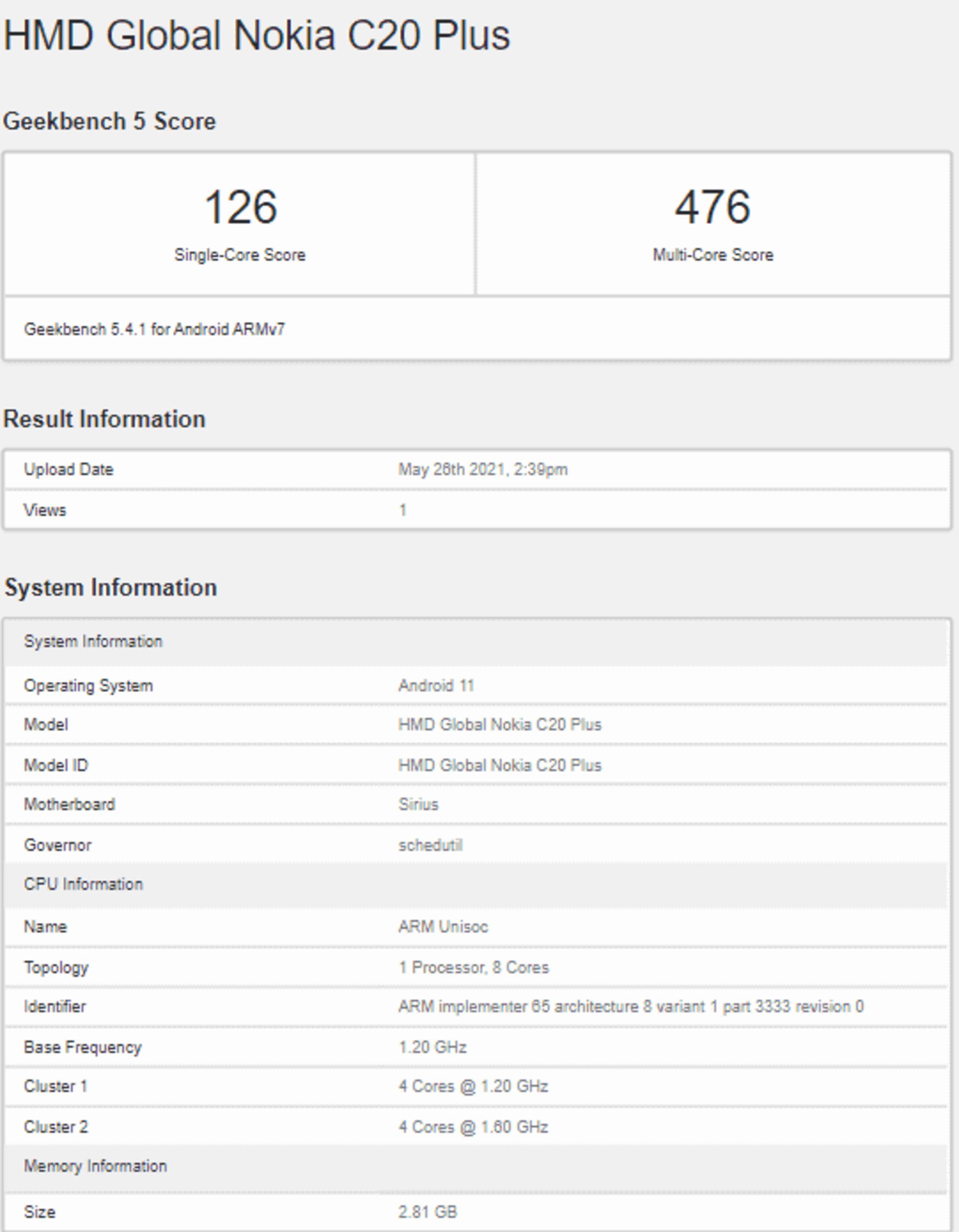The image size is (959, 1232).
Task: Click the Model ID value text
Action: [x=500, y=766]
